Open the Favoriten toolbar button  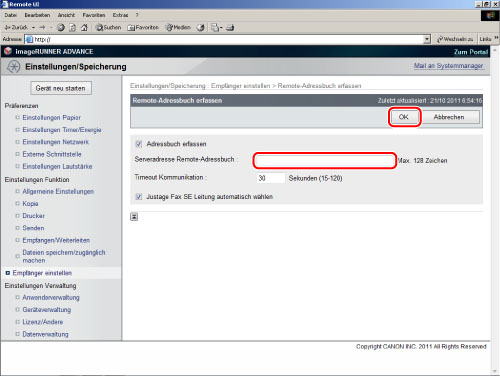coord(143,28)
